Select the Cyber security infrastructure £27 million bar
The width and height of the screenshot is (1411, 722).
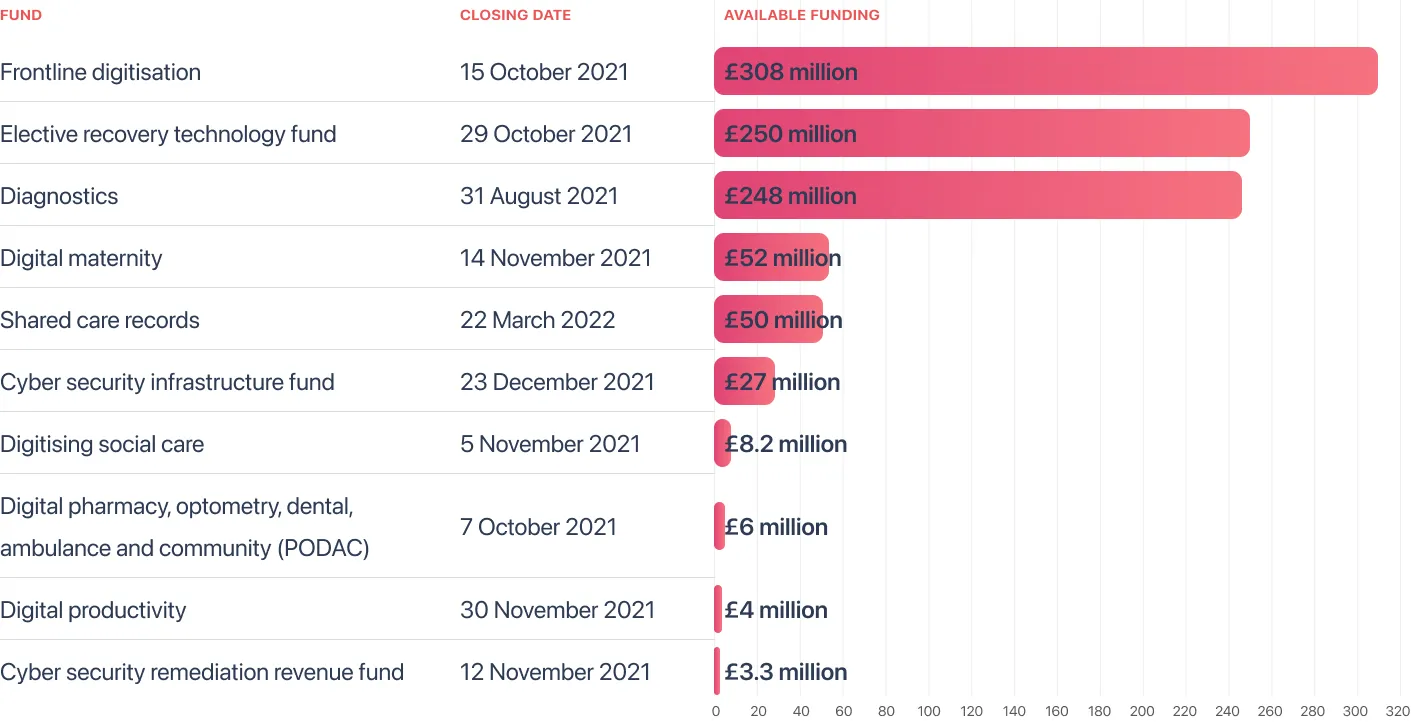pyautogui.click(x=744, y=382)
